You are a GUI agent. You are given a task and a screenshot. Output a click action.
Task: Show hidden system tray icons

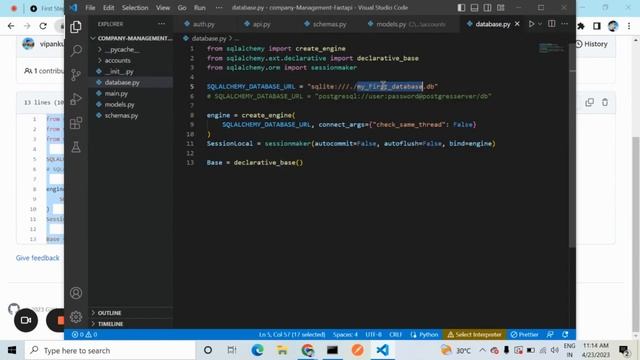[x=482, y=350]
